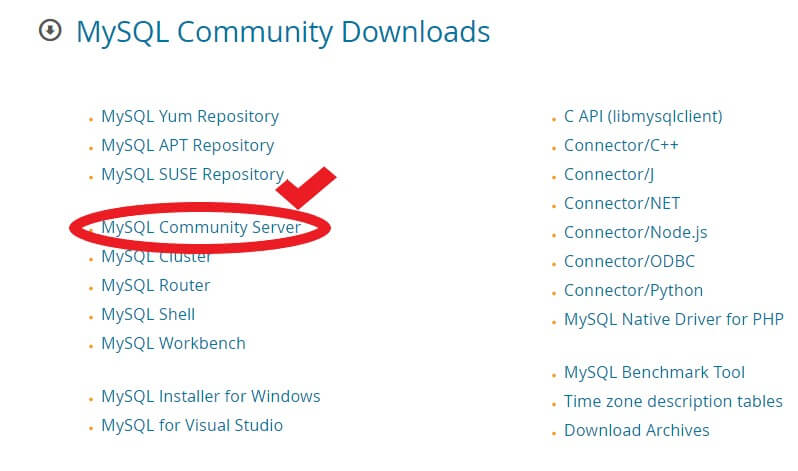
Task: Open Time zone description tables link
Action: 673,401
